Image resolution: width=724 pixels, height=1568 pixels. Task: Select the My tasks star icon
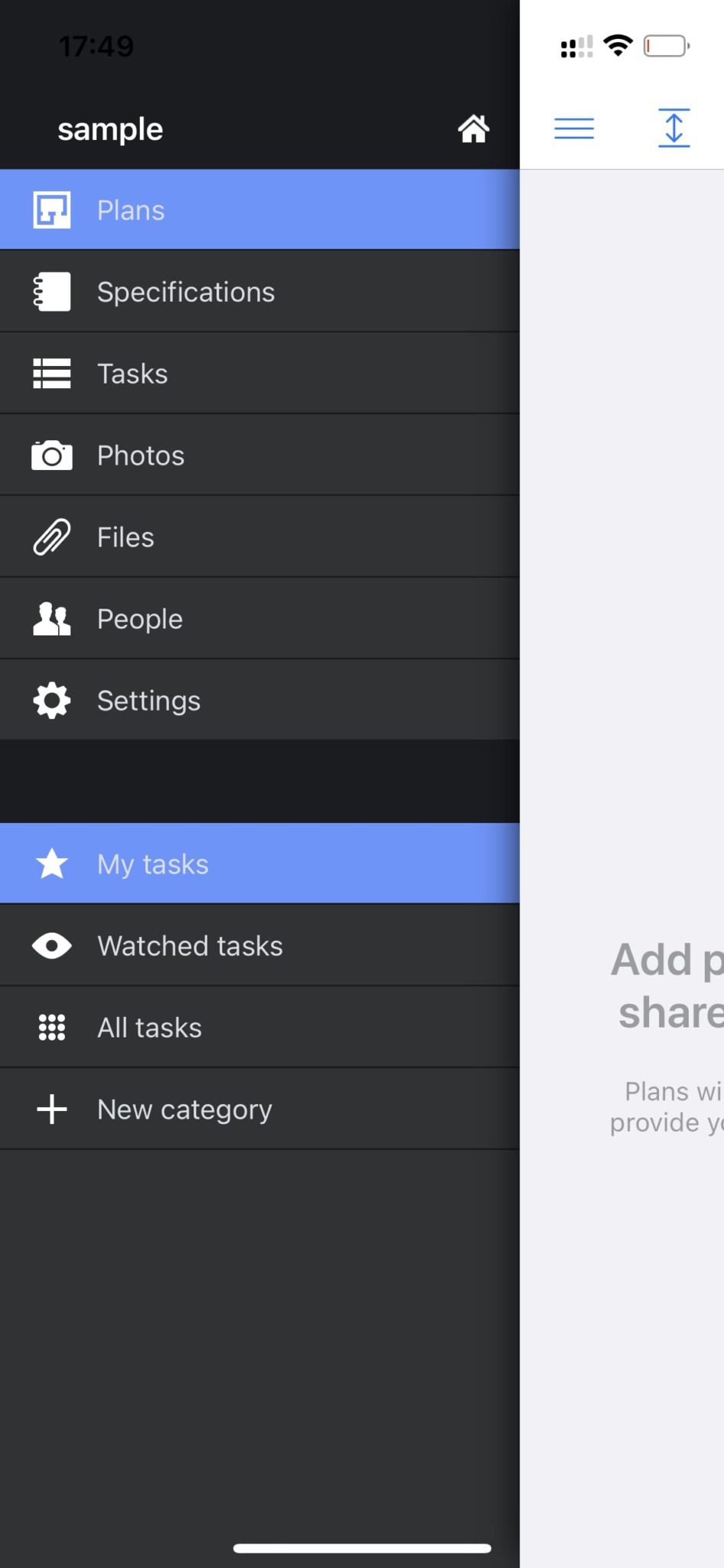coord(52,864)
